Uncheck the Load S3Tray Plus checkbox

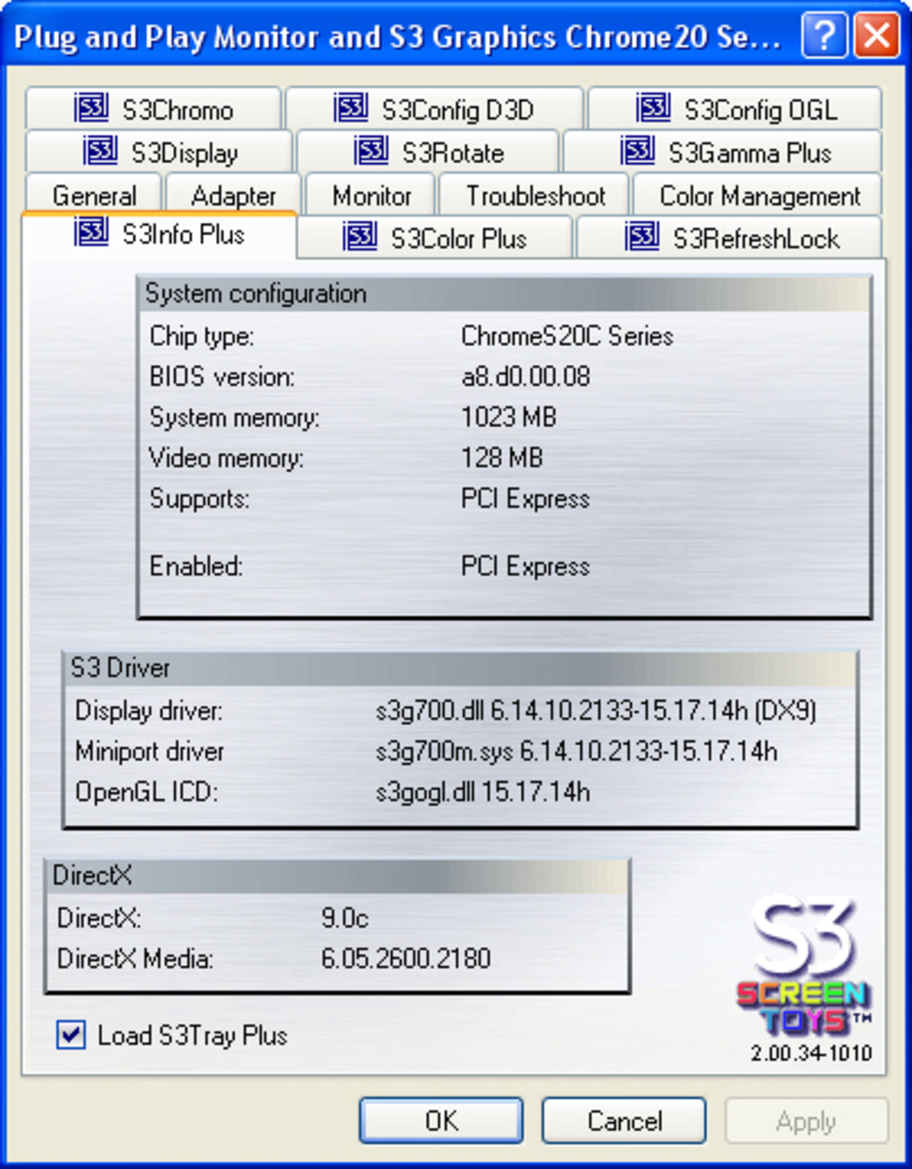click(x=71, y=1035)
